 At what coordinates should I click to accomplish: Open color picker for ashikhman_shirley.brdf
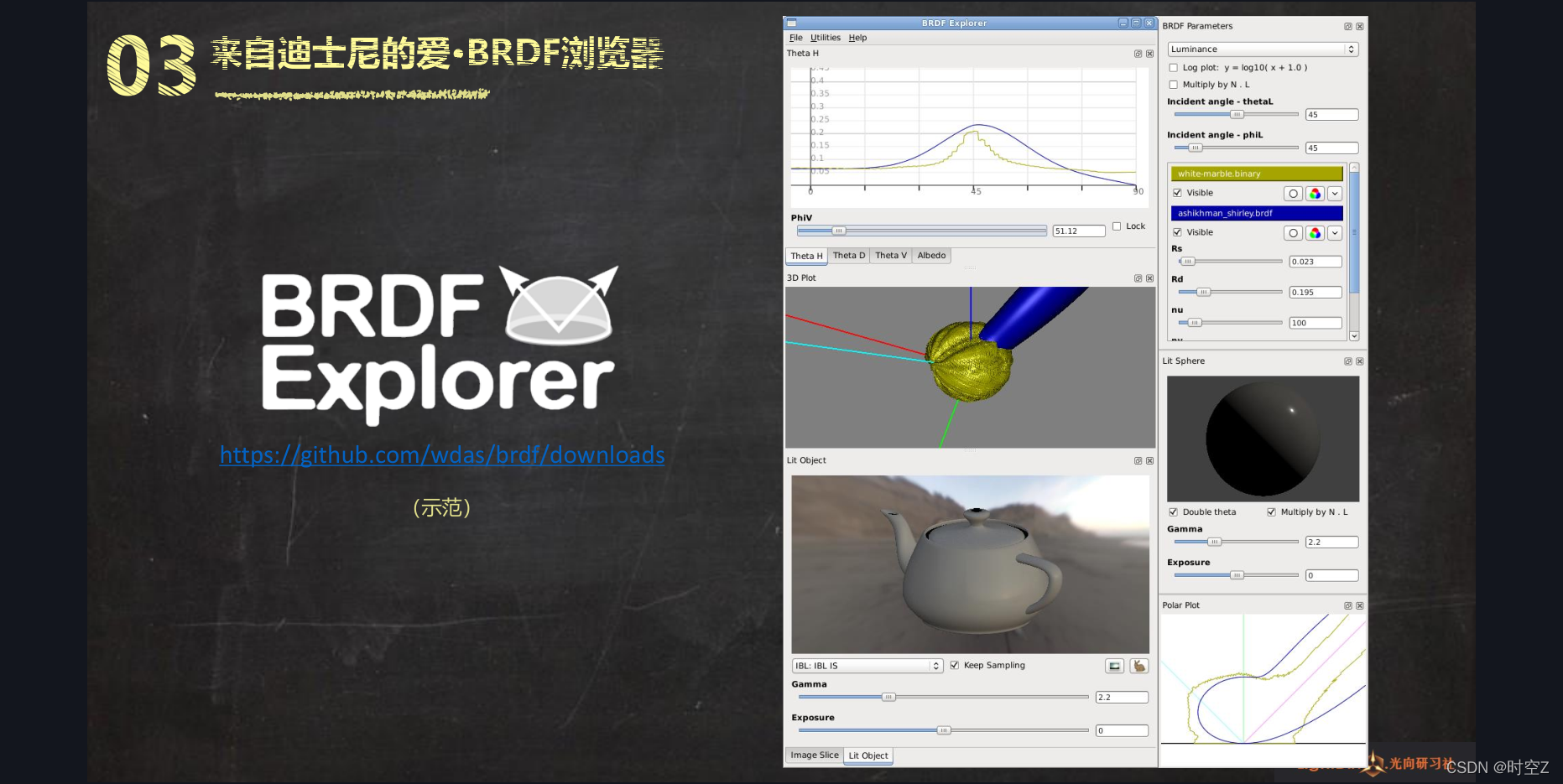pyautogui.click(x=1315, y=233)
